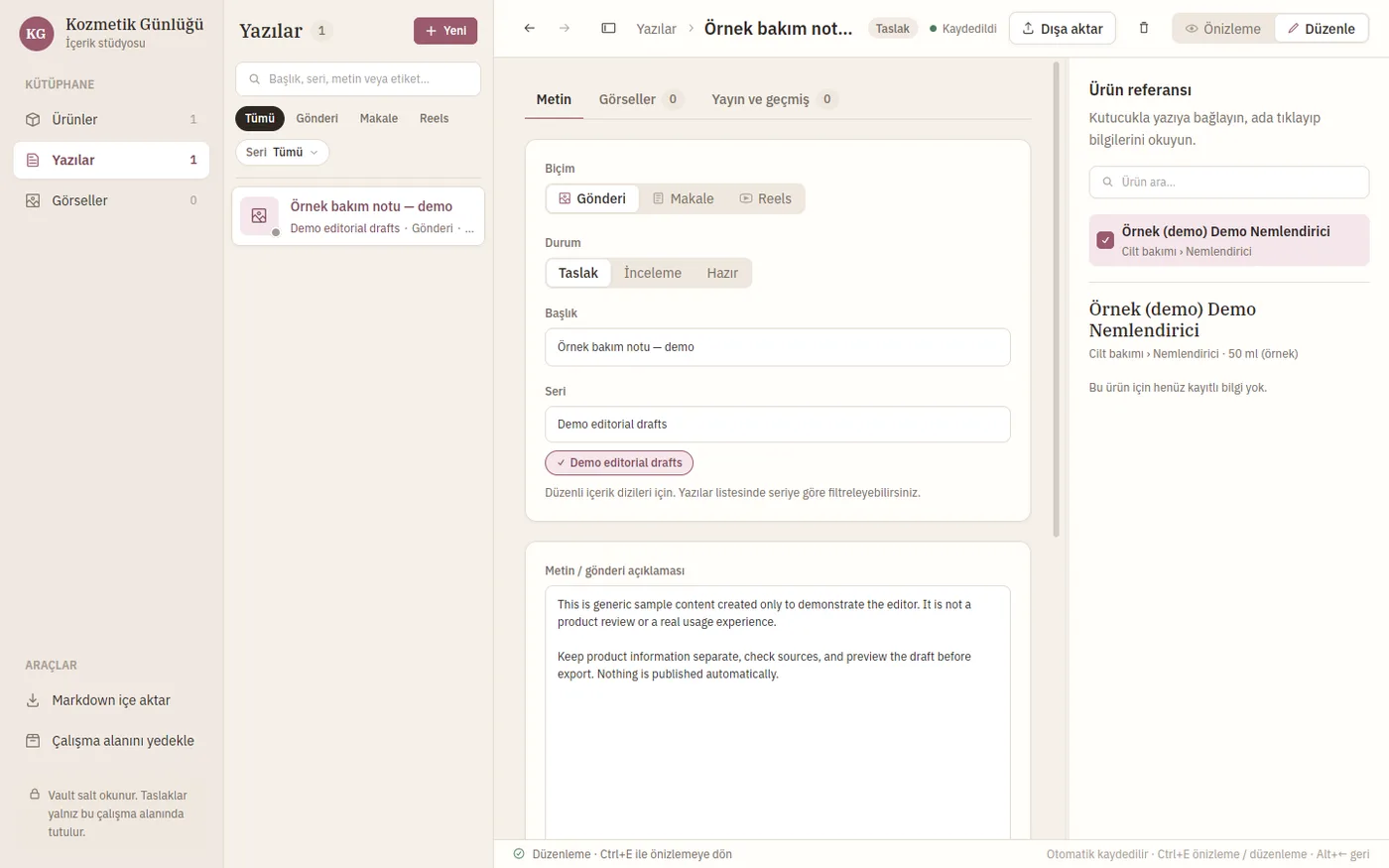Image resolution: width=1389 pixels, height=868 pixels.
Task: Open Ürünler in the library sidebar
Action: point(111,119)
